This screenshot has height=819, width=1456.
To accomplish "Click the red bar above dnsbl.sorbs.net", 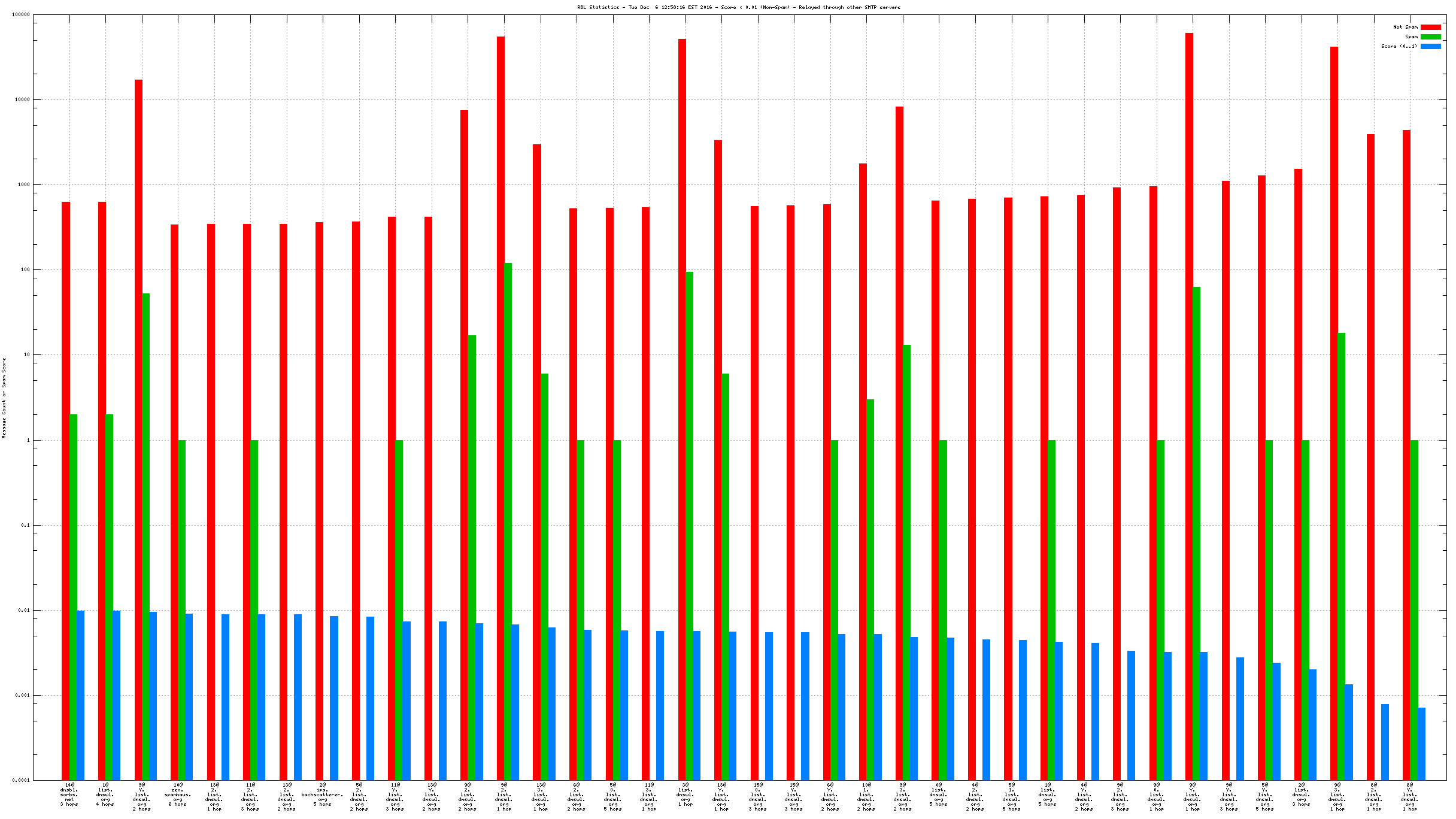I will click(66, 491).
